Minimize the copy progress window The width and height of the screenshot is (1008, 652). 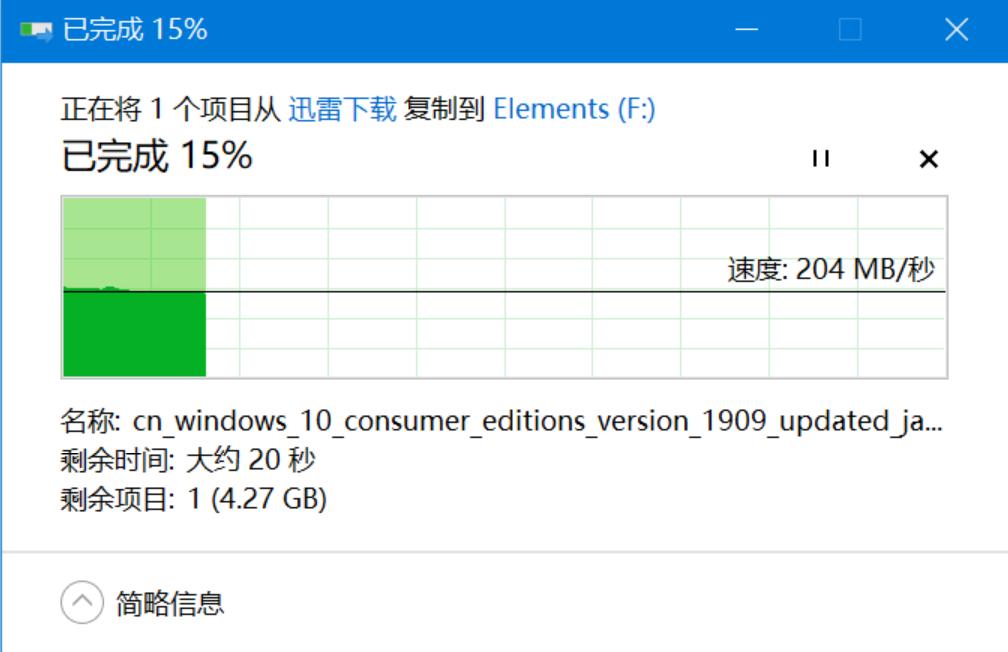[746, 30]
